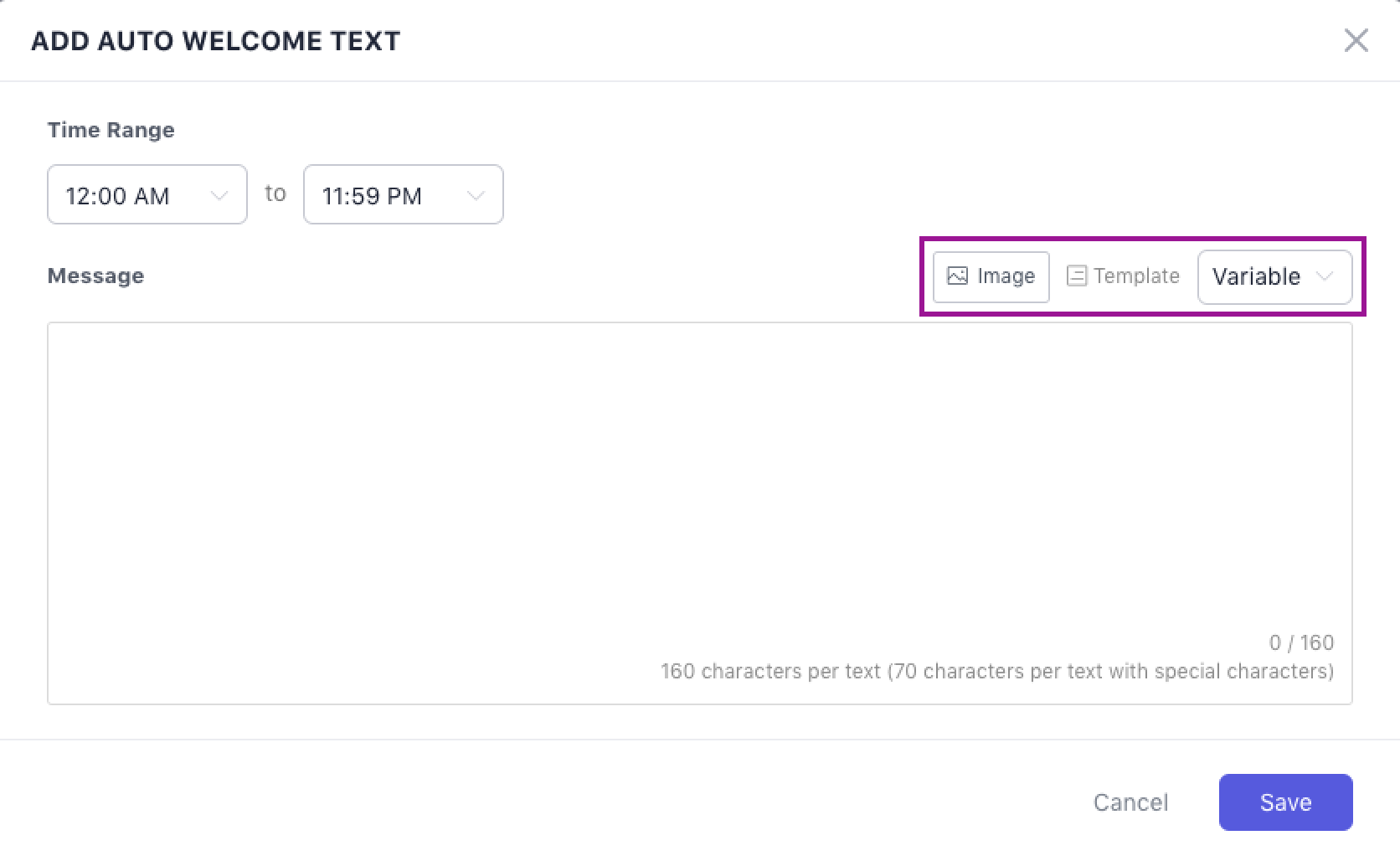Expand the Variable dropdown chevron
Image resolution: width=1400 pixels, height=861 pixels.
(1325, 276)
